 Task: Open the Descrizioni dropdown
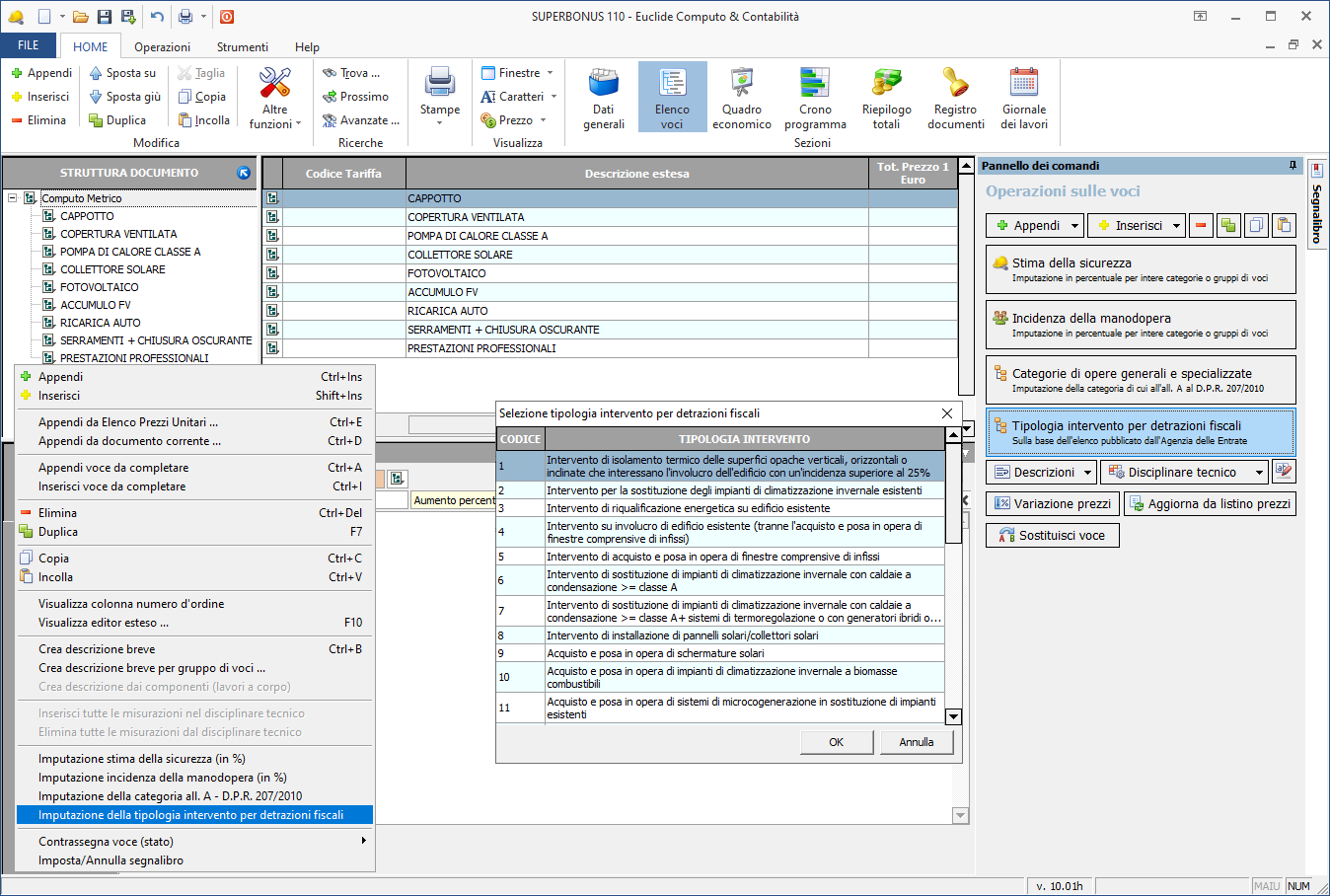1087,473
